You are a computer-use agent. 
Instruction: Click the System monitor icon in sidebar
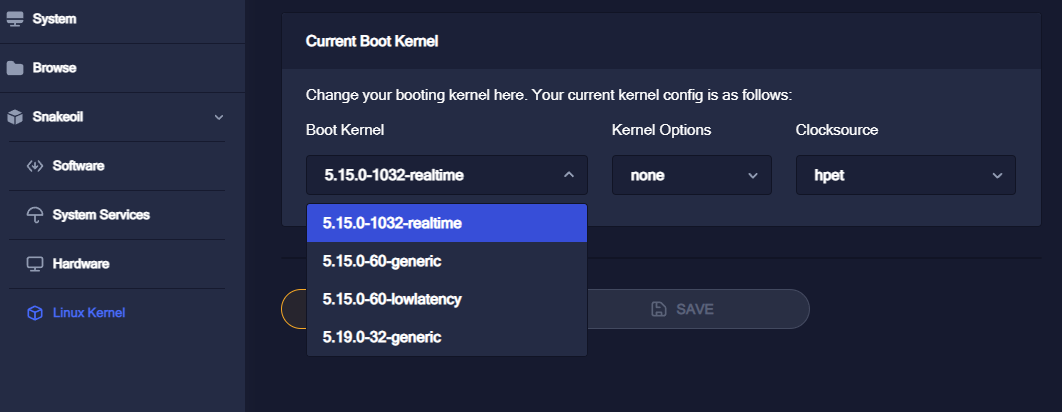point(15,19)
